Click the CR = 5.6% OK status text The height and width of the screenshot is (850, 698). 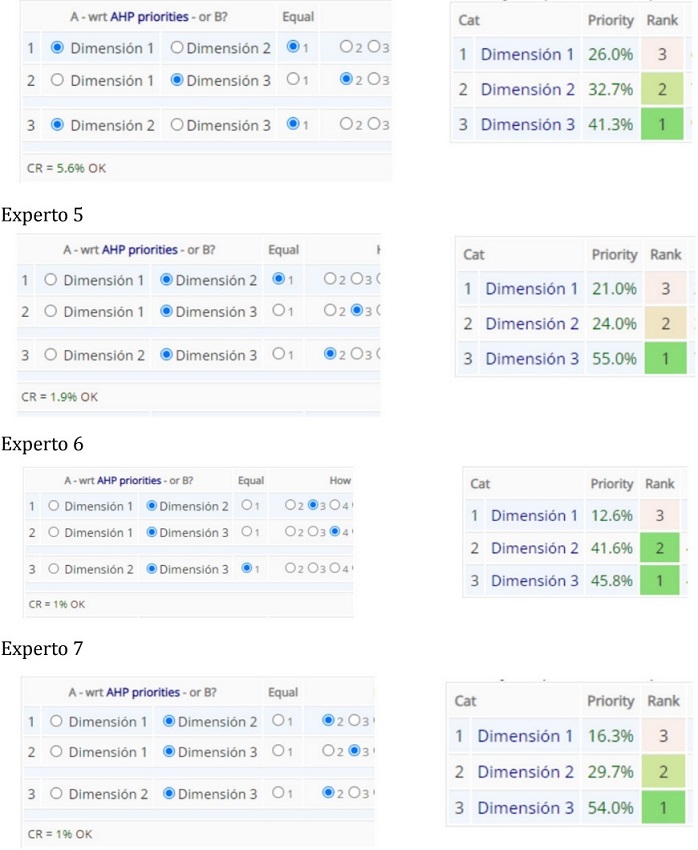66,168
